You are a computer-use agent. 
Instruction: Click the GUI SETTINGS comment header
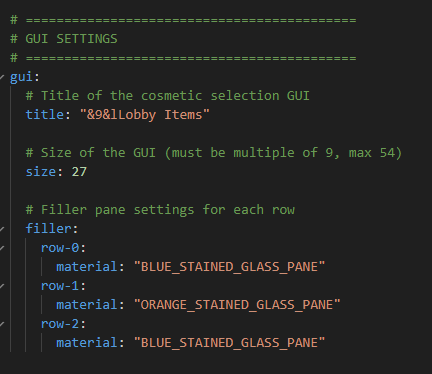click(x=64, y=39)
